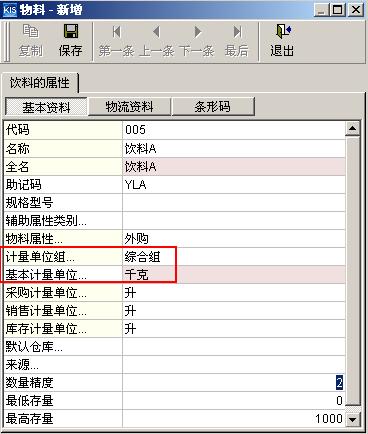Minimize the 物料 - 新增 window

pyautogui.click(x=321, y=10)
